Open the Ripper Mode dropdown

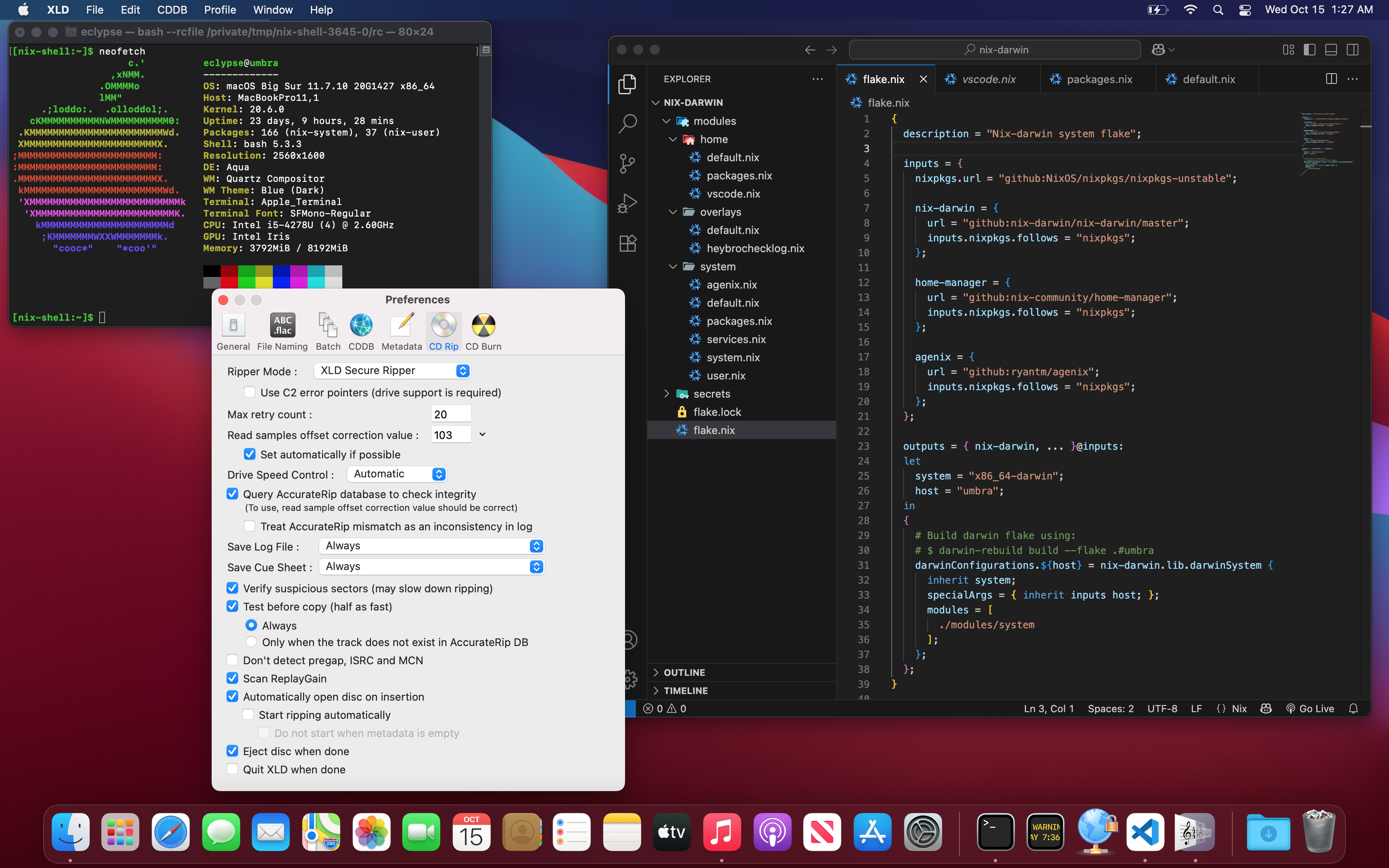point(393,371)
